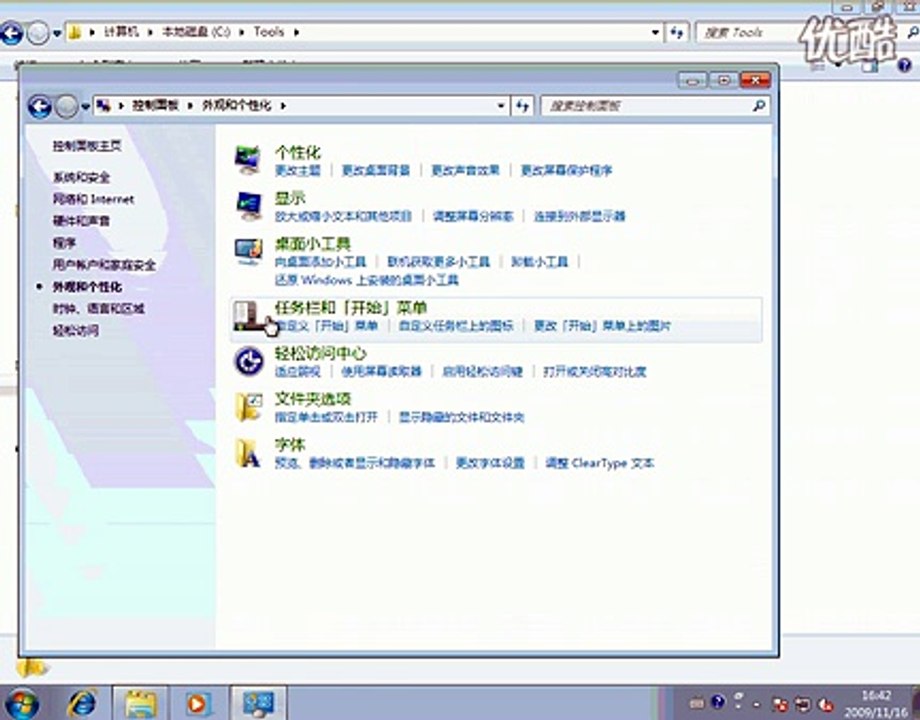The height and width of the screenshot is (720, 920).
Task: Click the network icon in the system tray
Action: (x=803, y=704)
